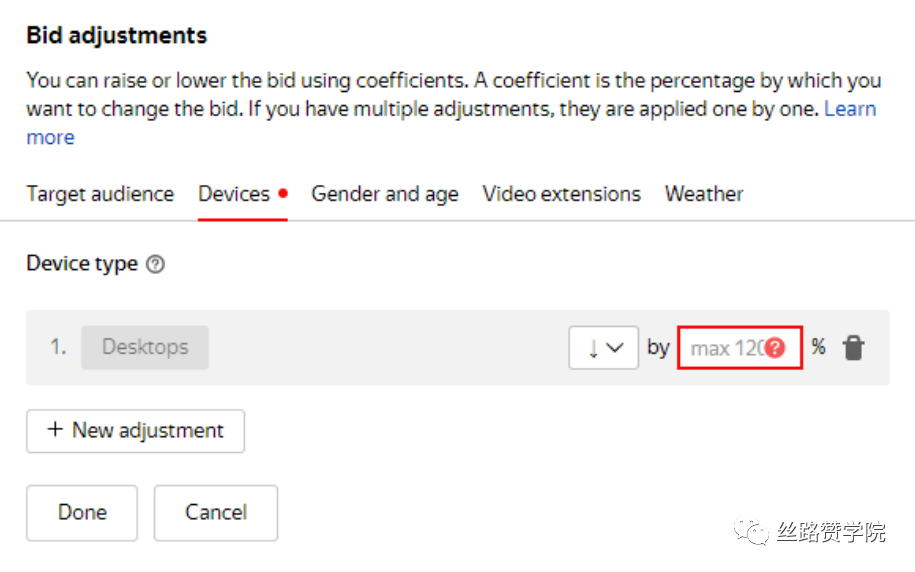Follow the Learn more link
The width and height of the screenshot is (915, 572).
pyautogui.click(x=850, y=109)
